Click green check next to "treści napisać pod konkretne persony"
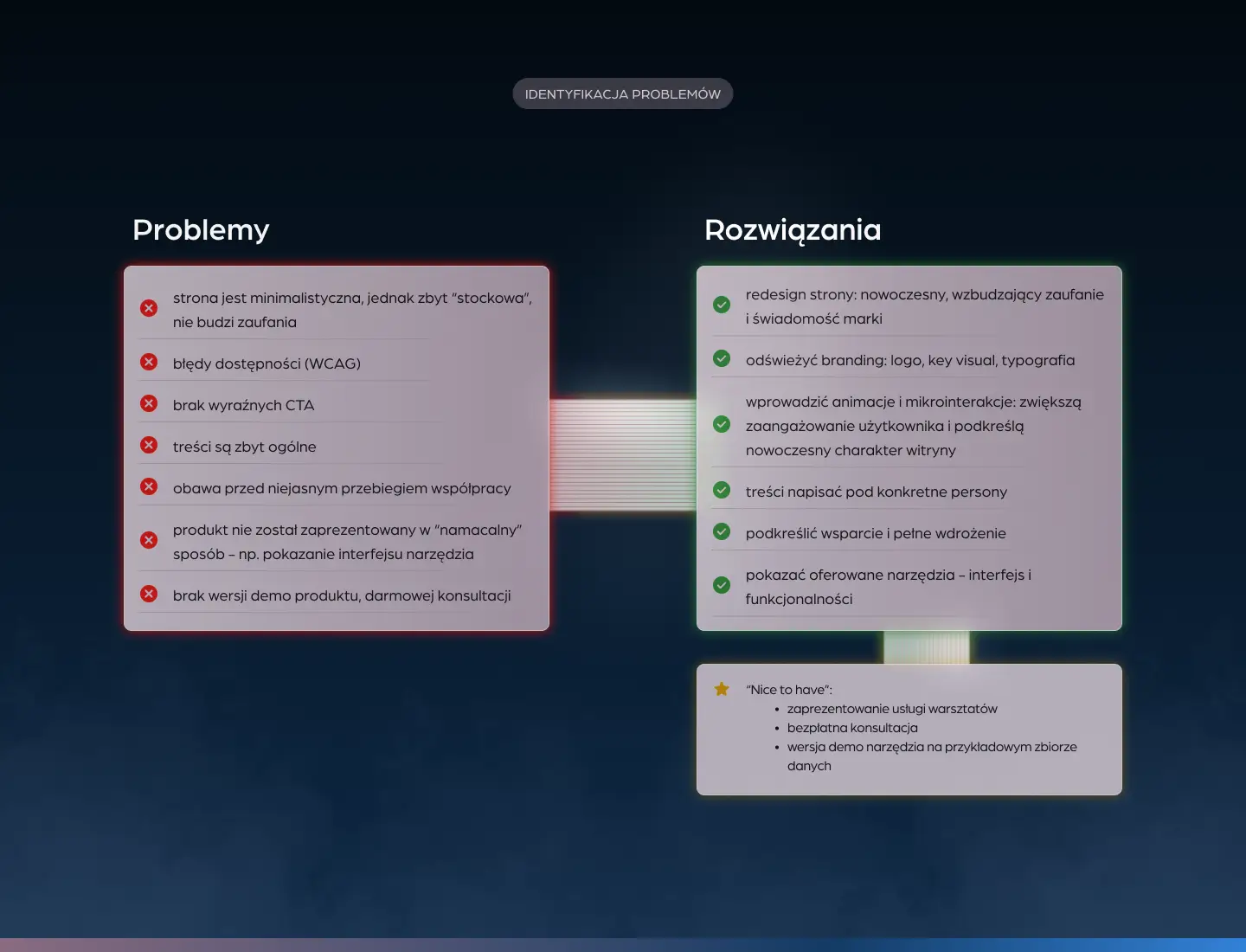Viewport: 1246px width, 952px height. (x=722, y=490)
